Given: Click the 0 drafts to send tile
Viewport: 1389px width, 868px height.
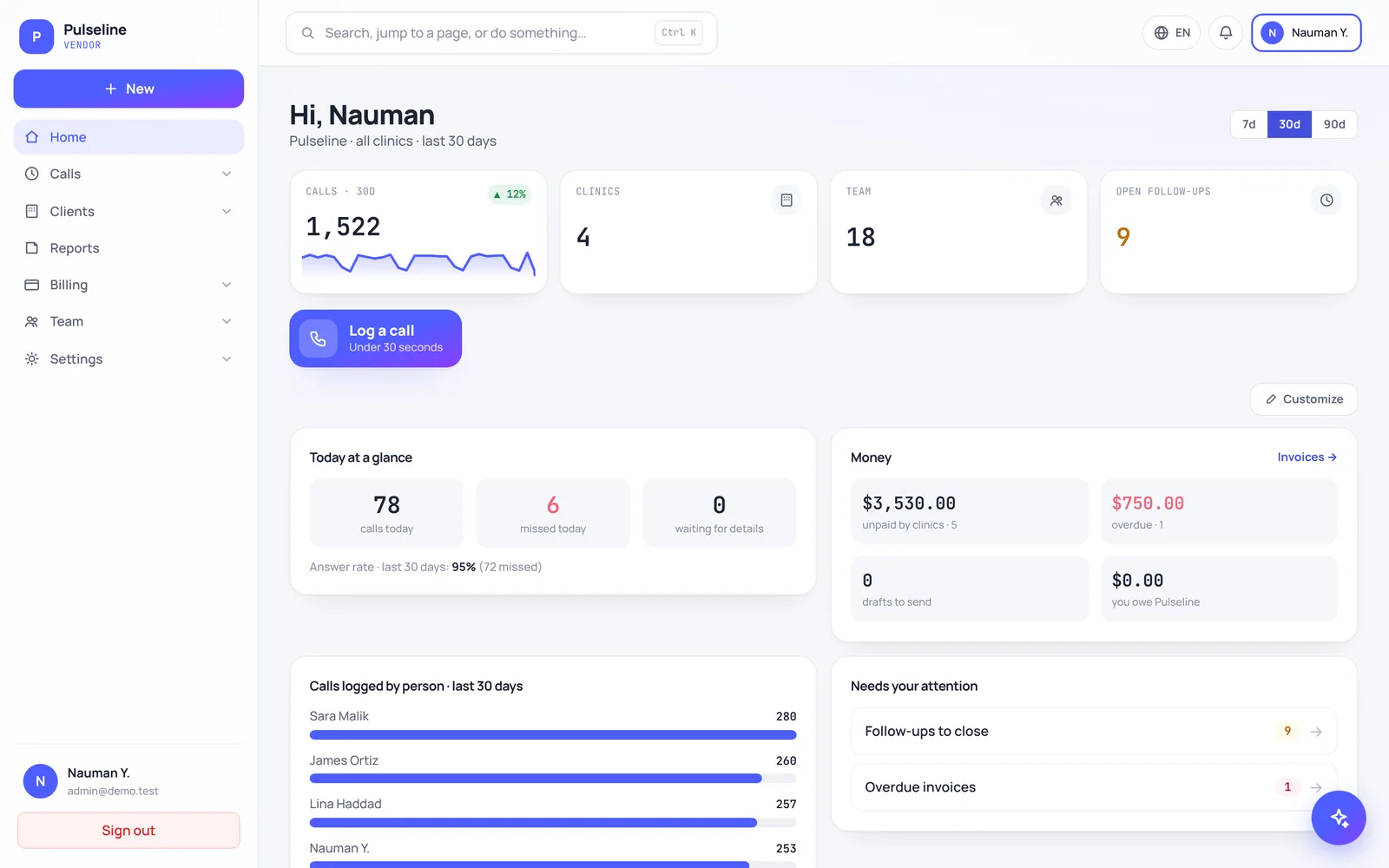Looking at the screenshot, I should 970,589.
